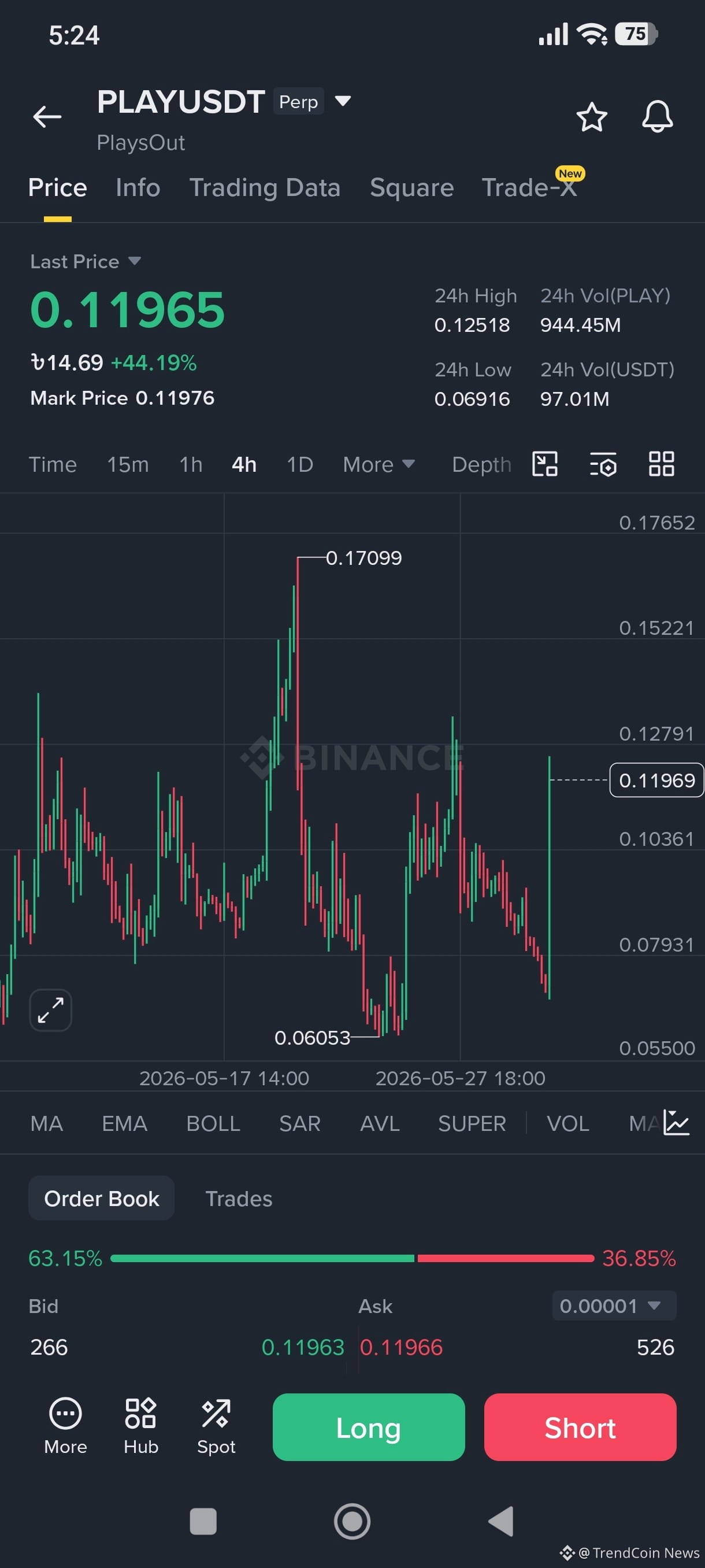Select the Order Book view
This screenshot has height=1568, width=705.
click(x=102, y=1198)
